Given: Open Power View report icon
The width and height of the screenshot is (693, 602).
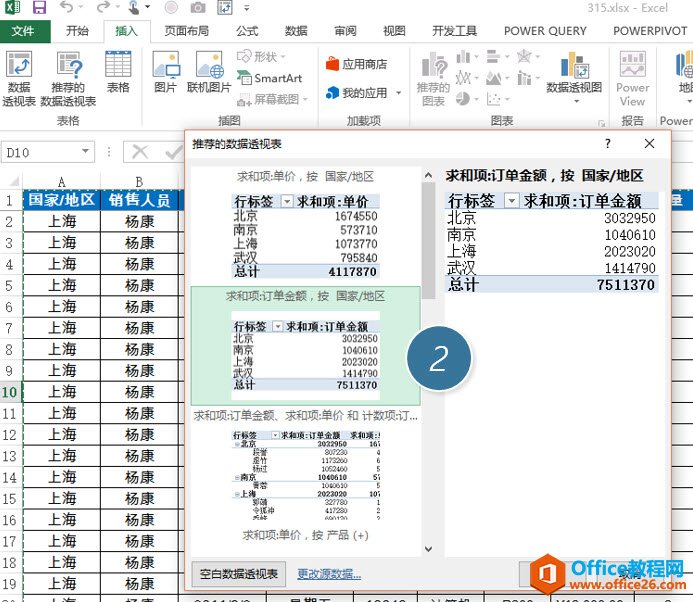Looking at the screenshot, I should (632, 79).
